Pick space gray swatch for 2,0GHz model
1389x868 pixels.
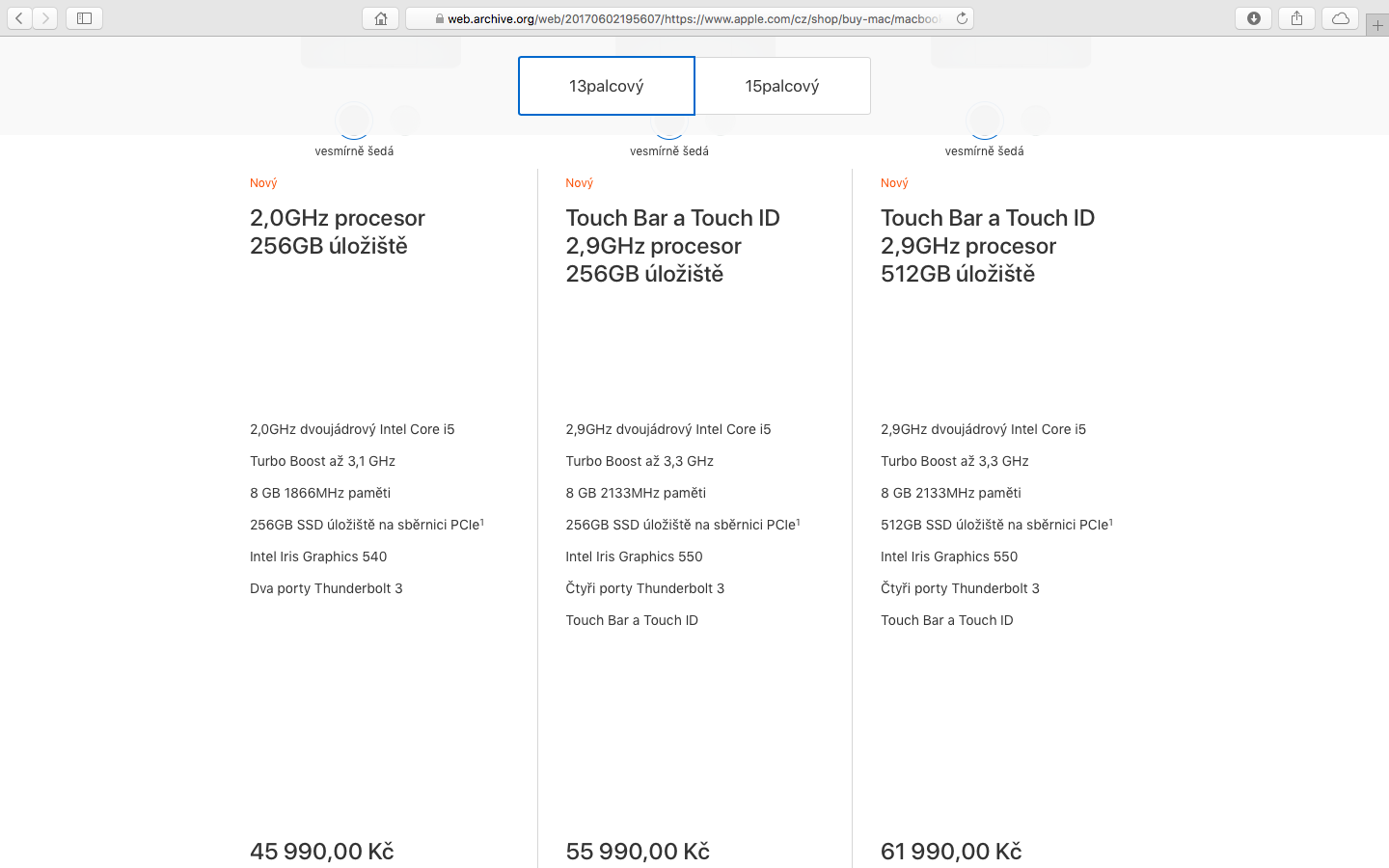tap(354, 121)
